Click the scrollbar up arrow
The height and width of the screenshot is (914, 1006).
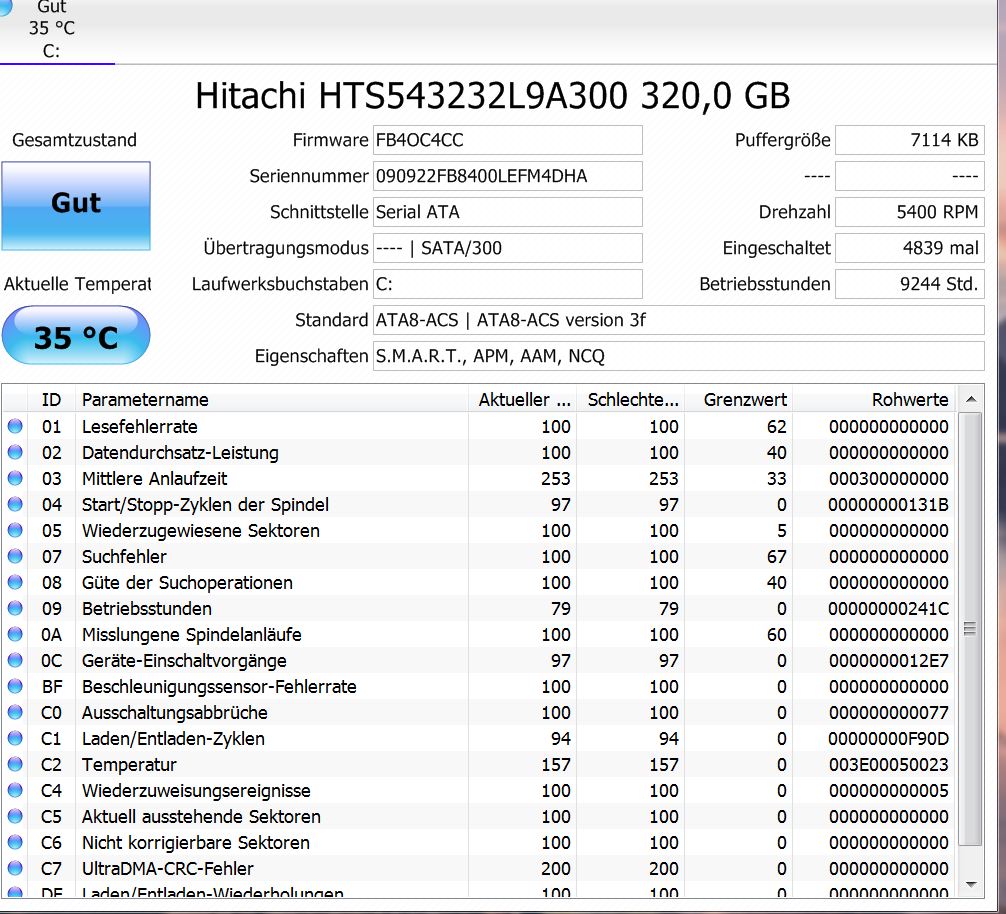(971, 399)
